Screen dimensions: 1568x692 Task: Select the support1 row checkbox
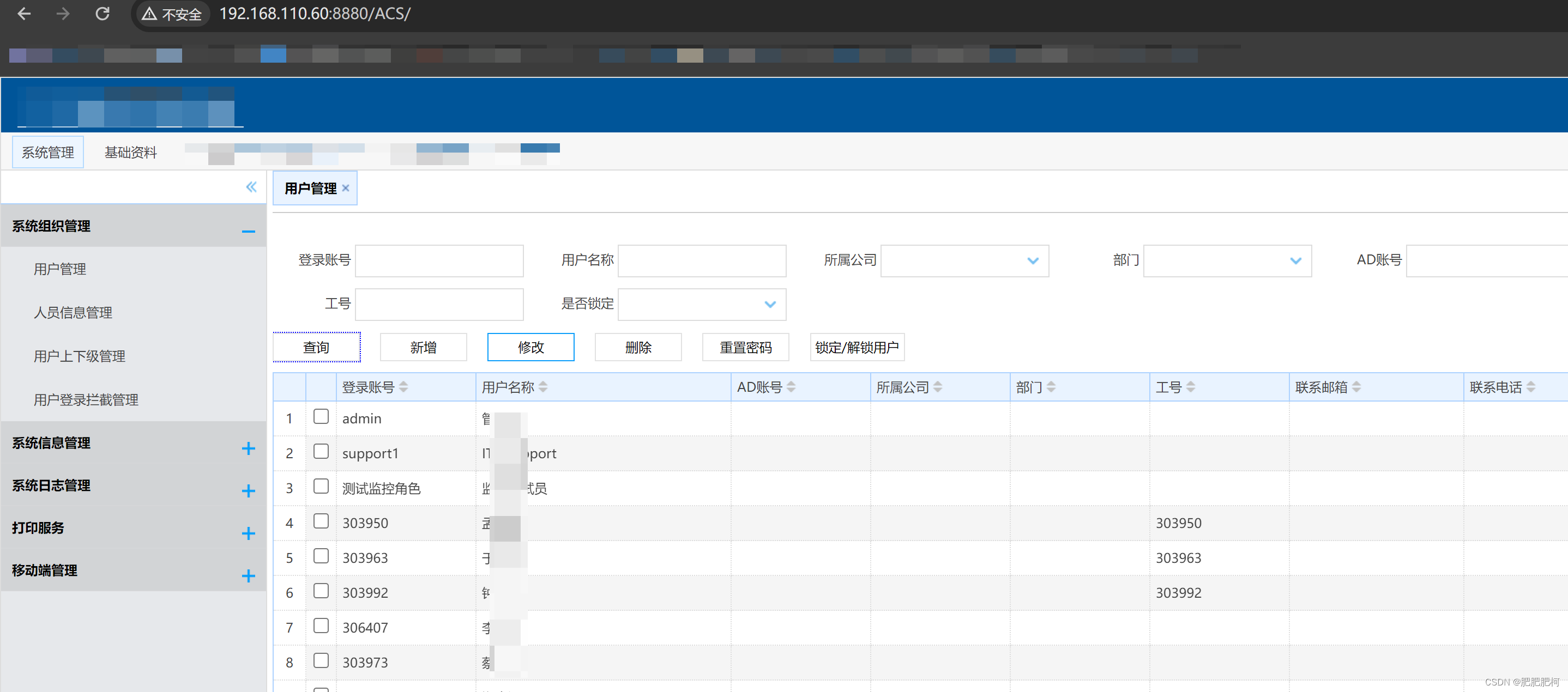(x=321, y=451)
